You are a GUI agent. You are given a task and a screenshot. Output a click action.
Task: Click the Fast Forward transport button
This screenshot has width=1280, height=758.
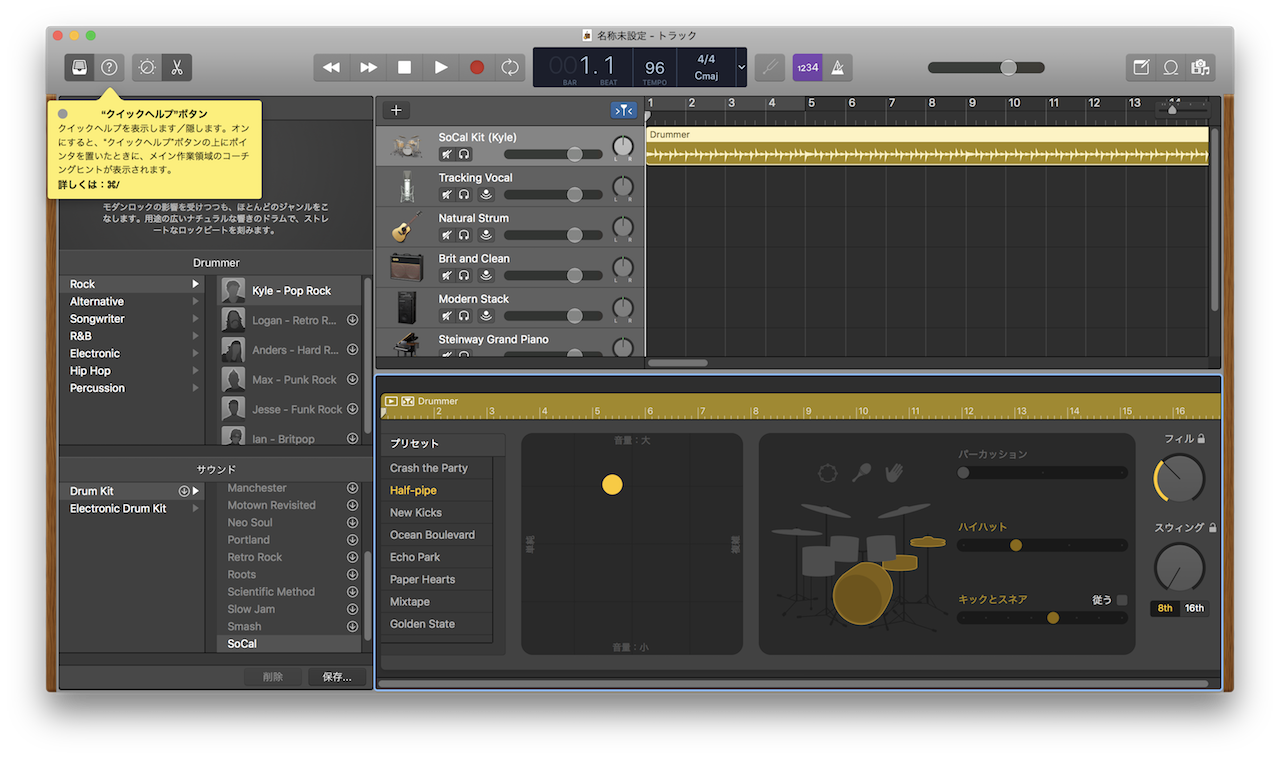coord(368,67)
